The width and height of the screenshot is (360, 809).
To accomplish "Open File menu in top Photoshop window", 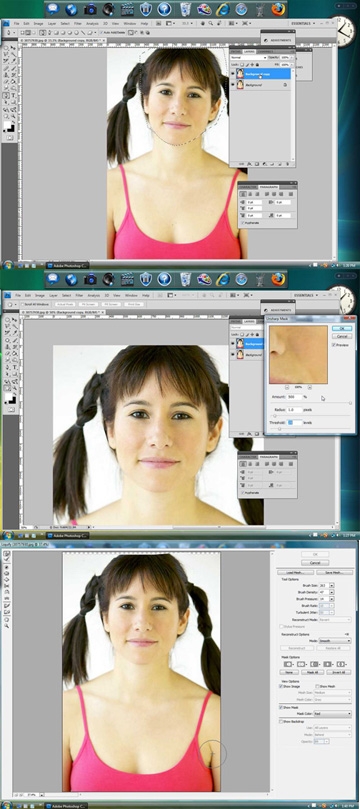I will (17, 24).
